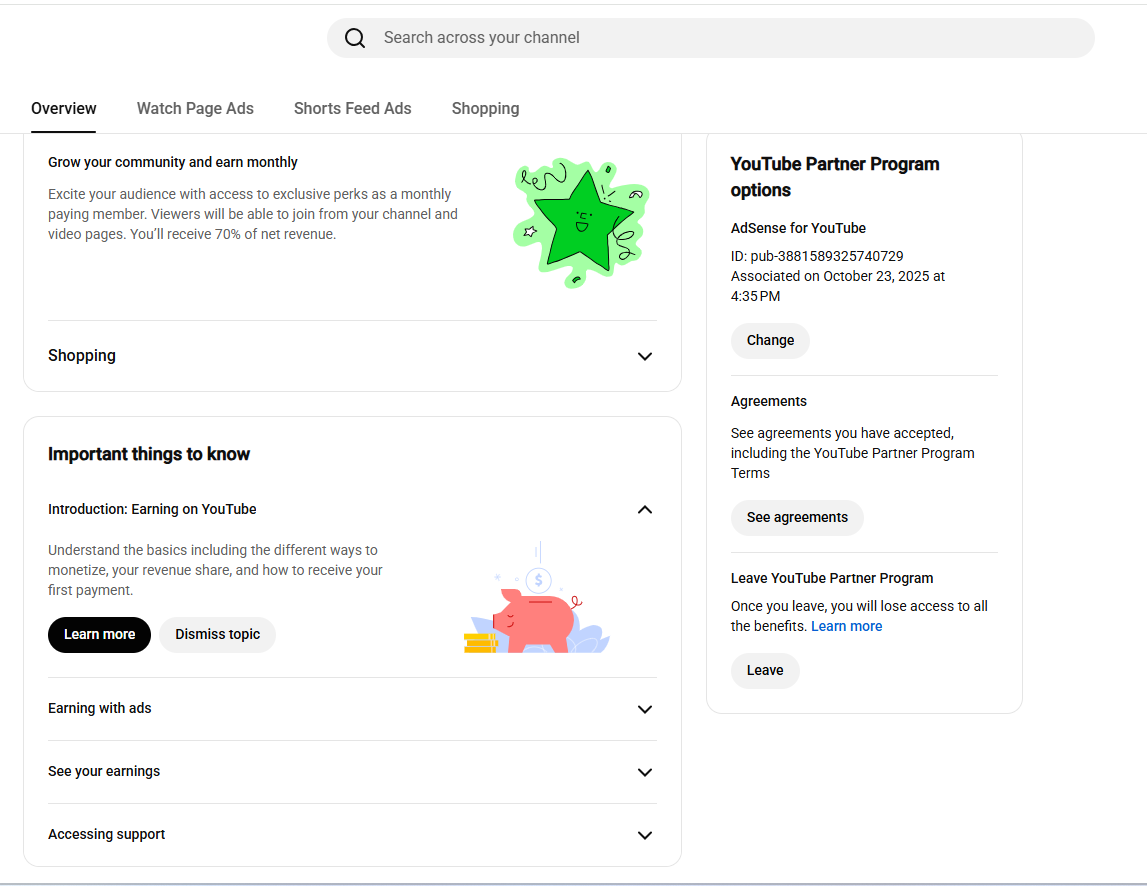Go to the Shopping tab
The width and height of the screenshot is (1147, 886).
pyautogui.click(x=486, y=108)
